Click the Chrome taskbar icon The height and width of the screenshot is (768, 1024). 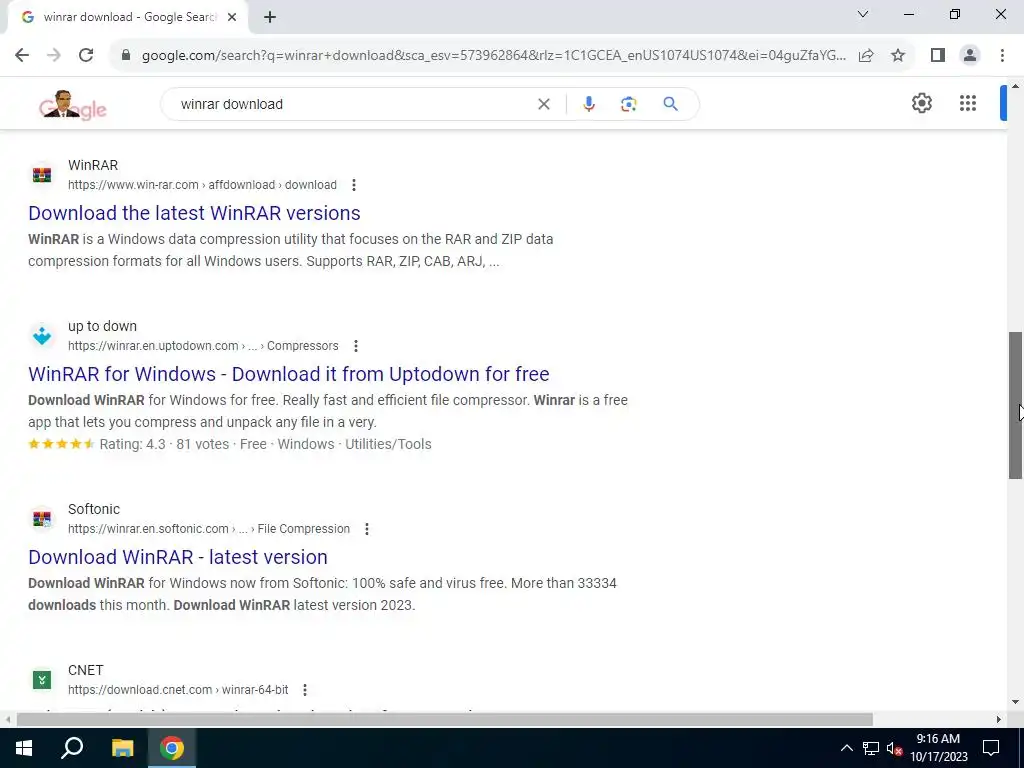[172, 748]
